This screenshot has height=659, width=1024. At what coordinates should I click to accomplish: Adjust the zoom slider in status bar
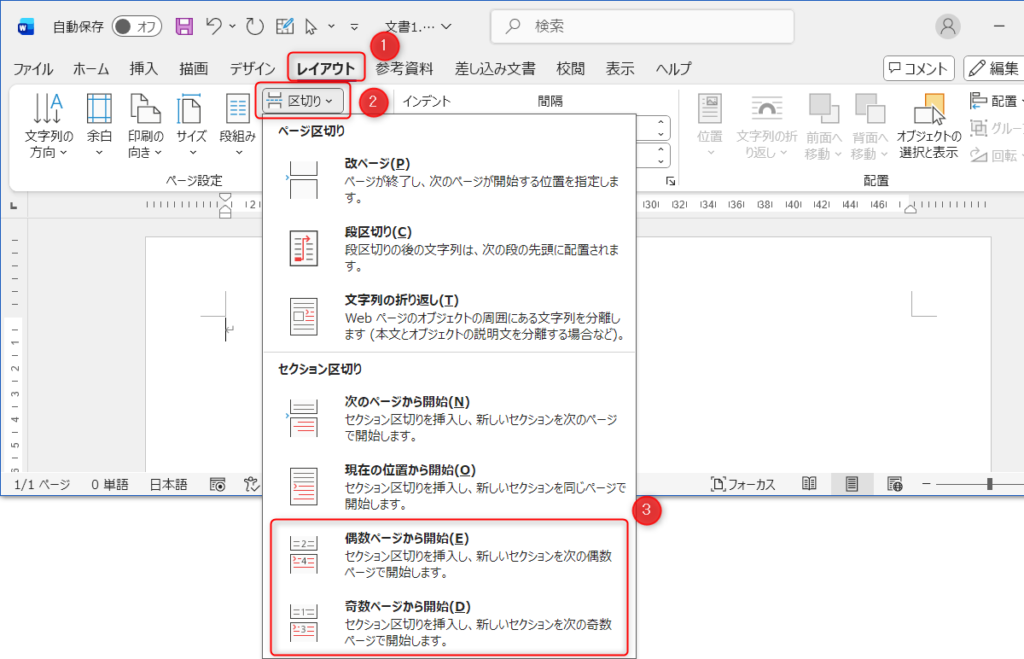pos(989,484)
